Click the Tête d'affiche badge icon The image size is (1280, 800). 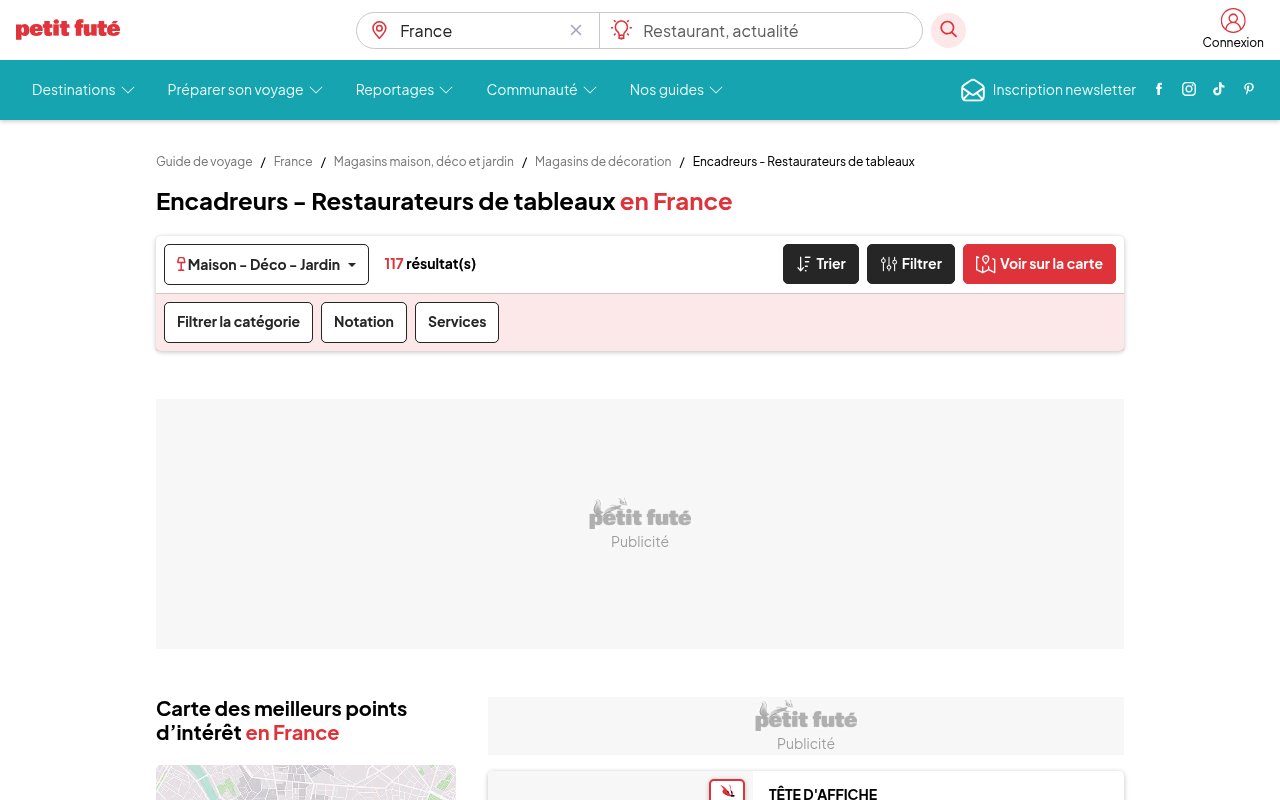click(727, 789)
